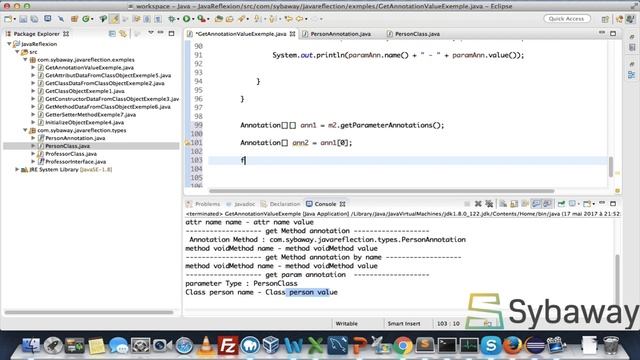Viewport: 640px width, 360px height.
Task: Select the GetAnnotationValueExemple.java editor tab
Action: coord(241,34)
